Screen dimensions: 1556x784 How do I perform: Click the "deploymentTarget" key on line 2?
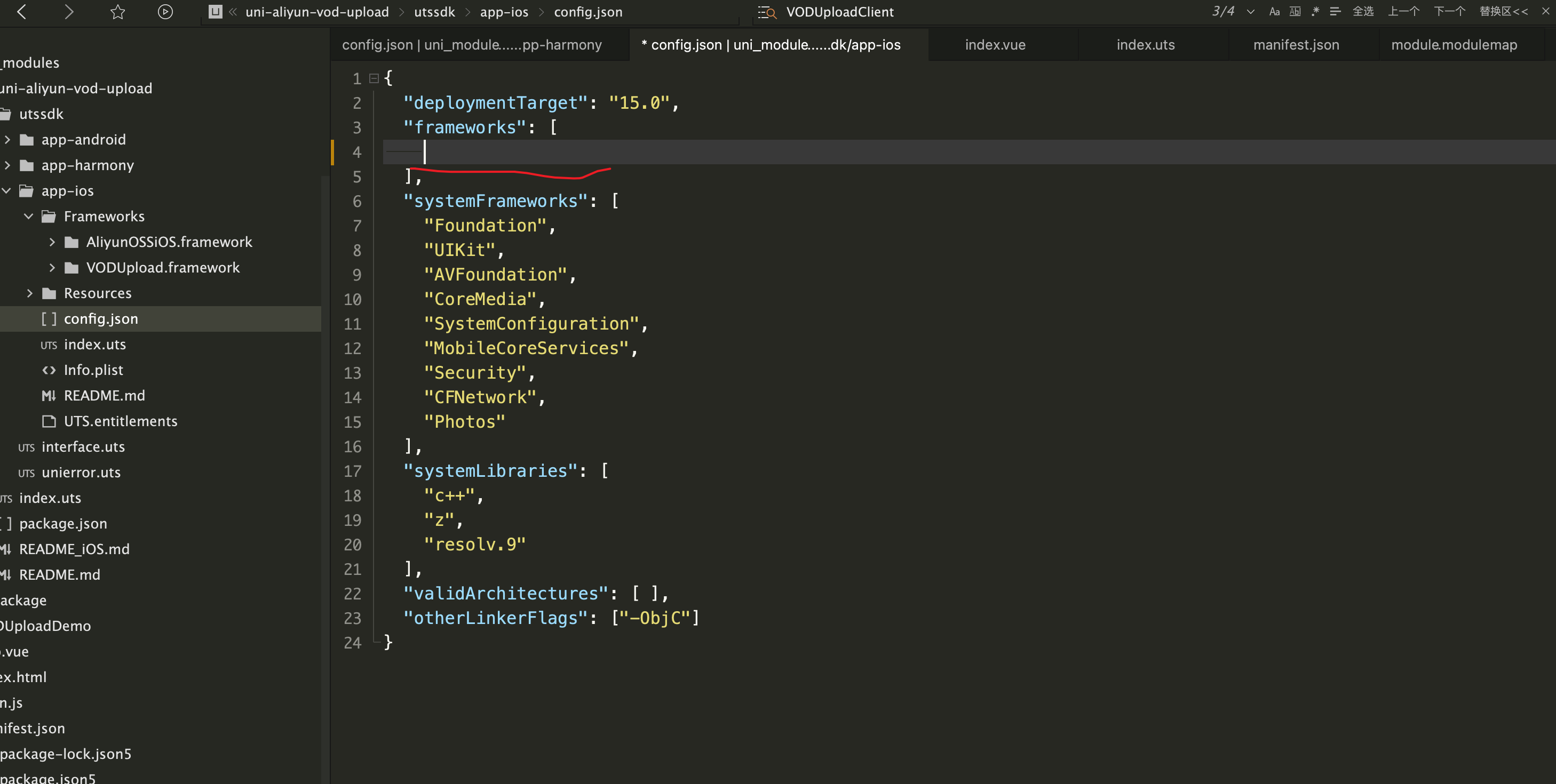[x=496, y=102]
